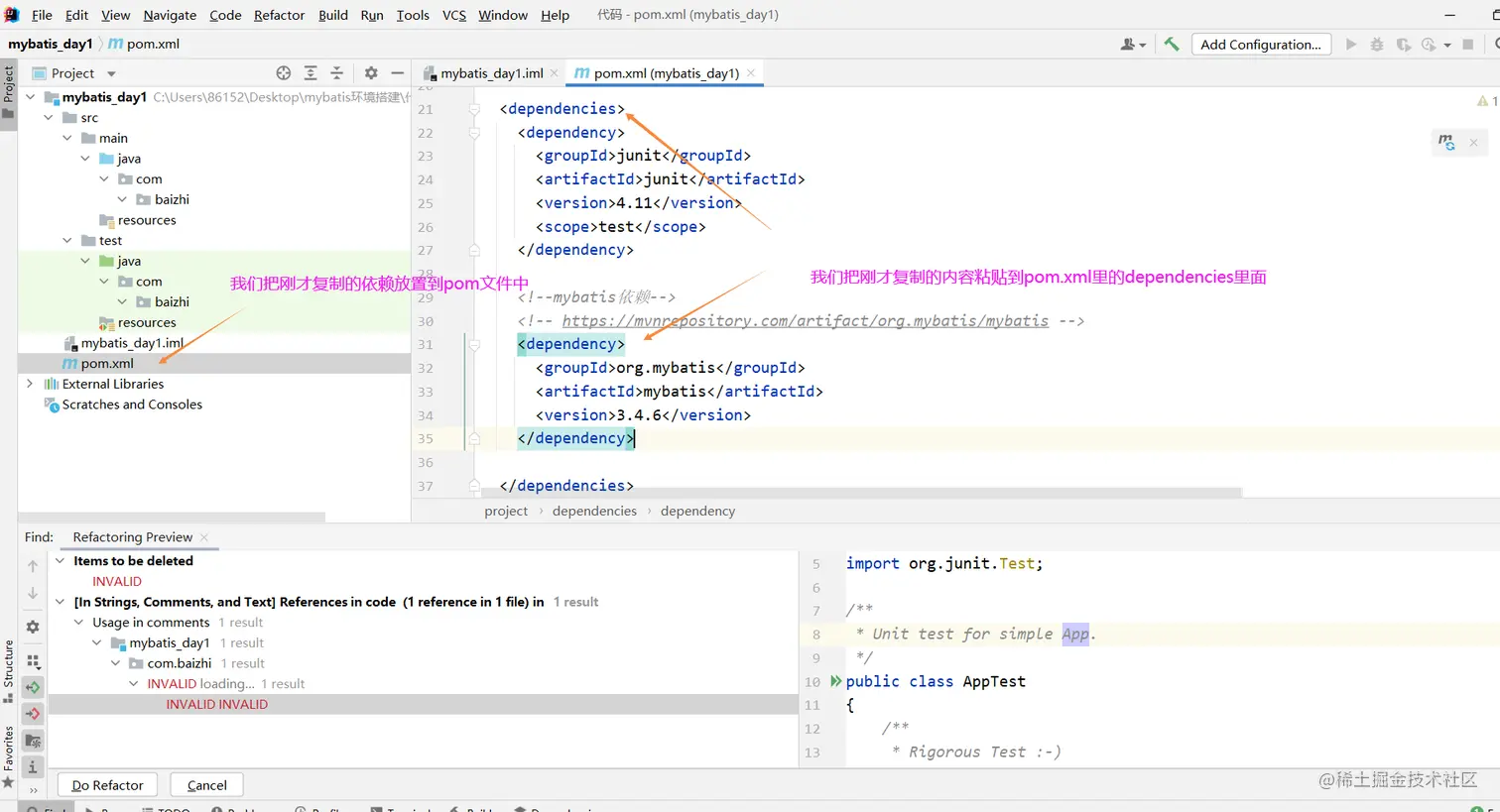Collapse 'Items to be deleted' node
The image size is (1500, 812).
point(60,560)
